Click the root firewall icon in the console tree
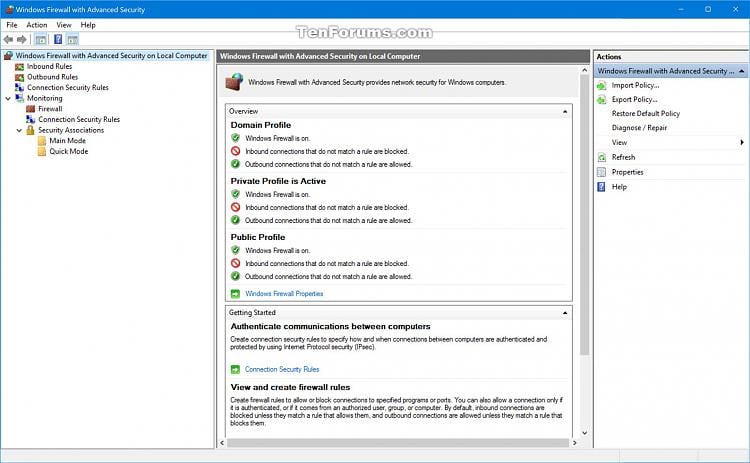Viewport: 750px width, 463px height. [x=8, y=56]
